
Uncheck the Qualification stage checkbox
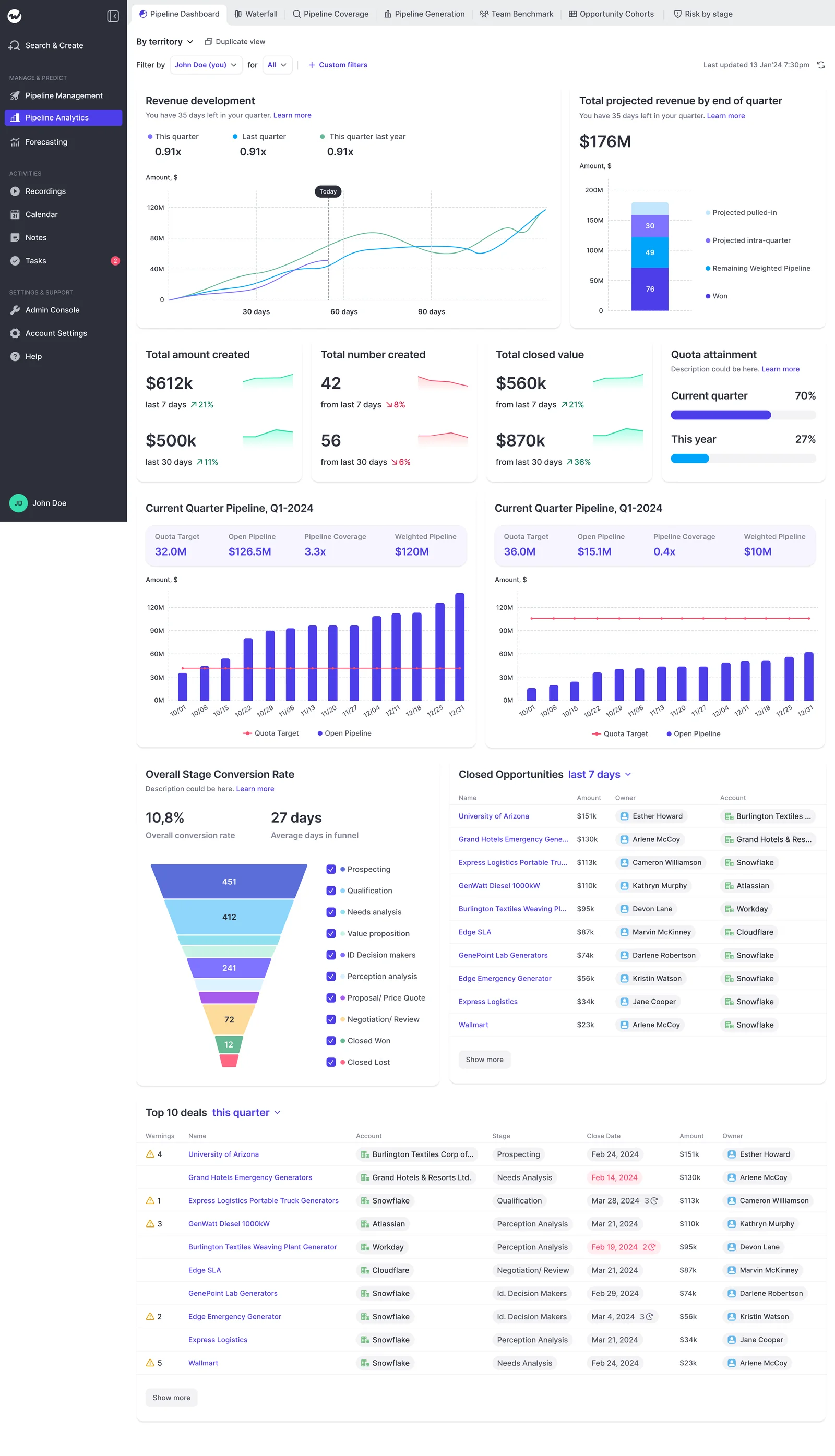[x=331, y=891]
